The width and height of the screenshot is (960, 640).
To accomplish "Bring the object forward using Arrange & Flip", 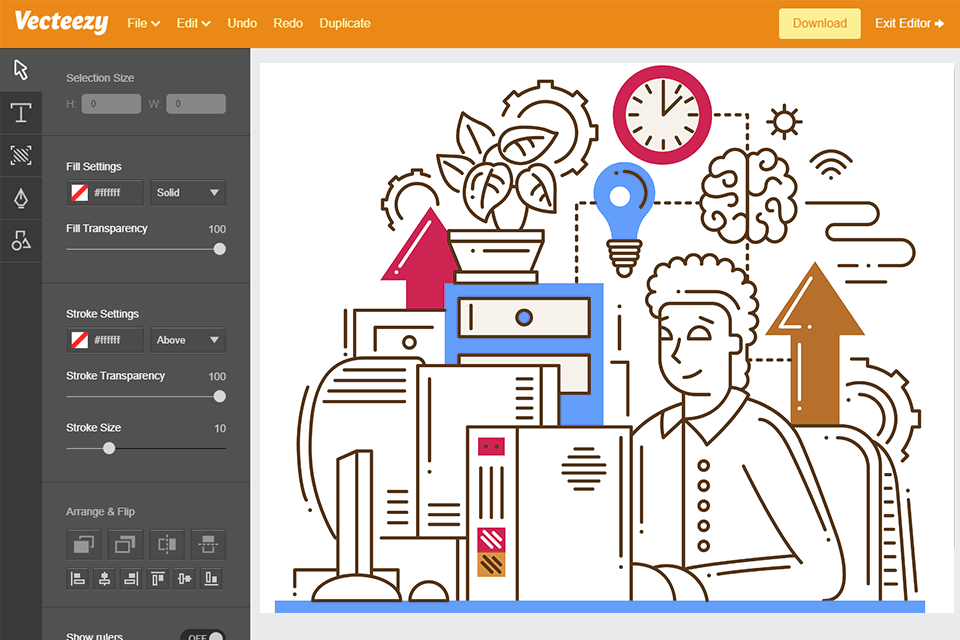I will tap(83, 544).
